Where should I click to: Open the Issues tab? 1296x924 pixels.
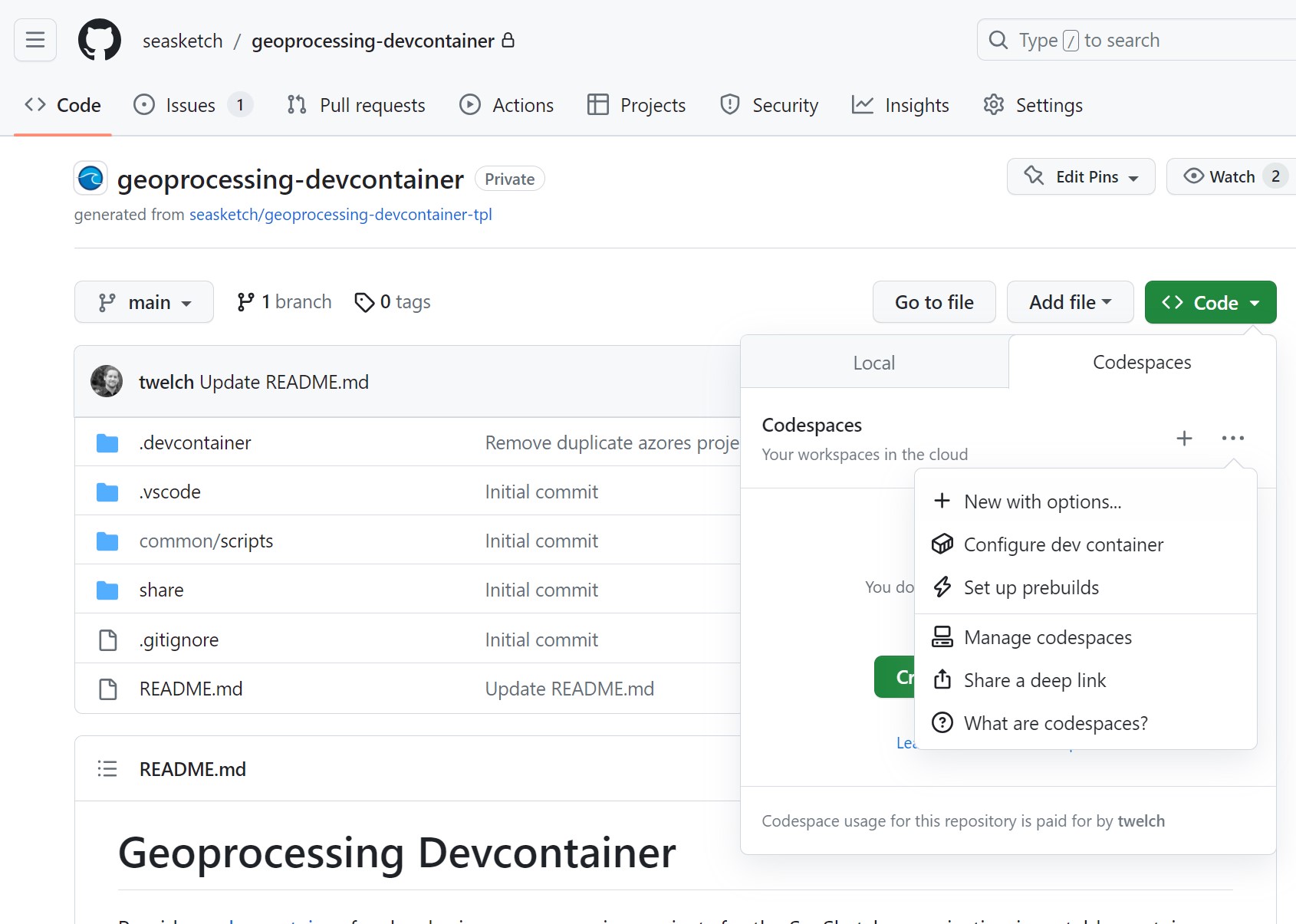click(x=192, y=105)
